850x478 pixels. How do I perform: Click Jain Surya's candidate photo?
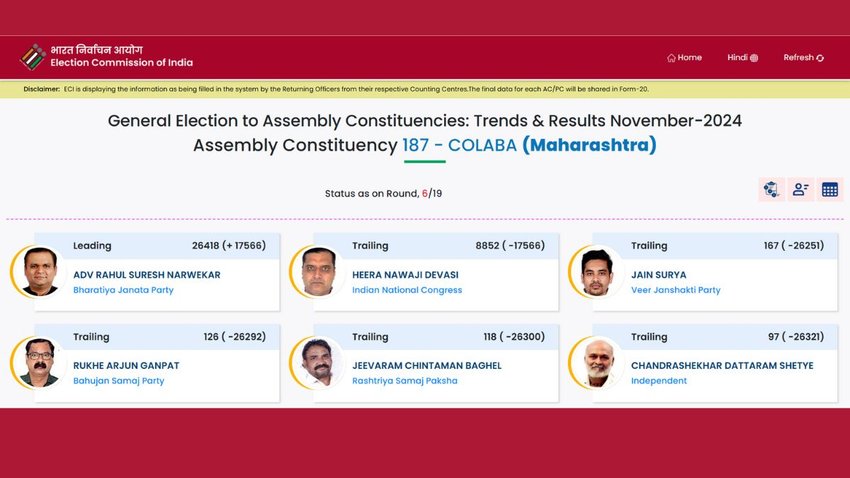(597, 272)
